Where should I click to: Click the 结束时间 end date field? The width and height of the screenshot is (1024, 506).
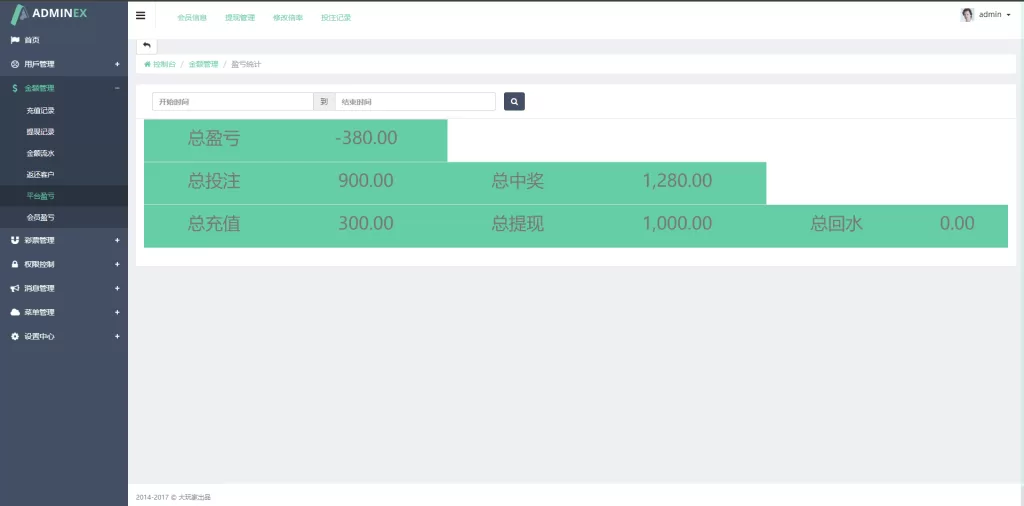point(414,102)
